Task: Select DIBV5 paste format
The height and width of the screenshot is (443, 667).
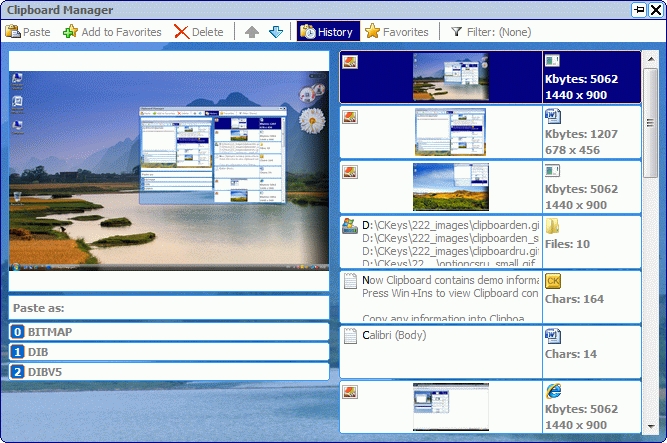Action: pos(169,372)
